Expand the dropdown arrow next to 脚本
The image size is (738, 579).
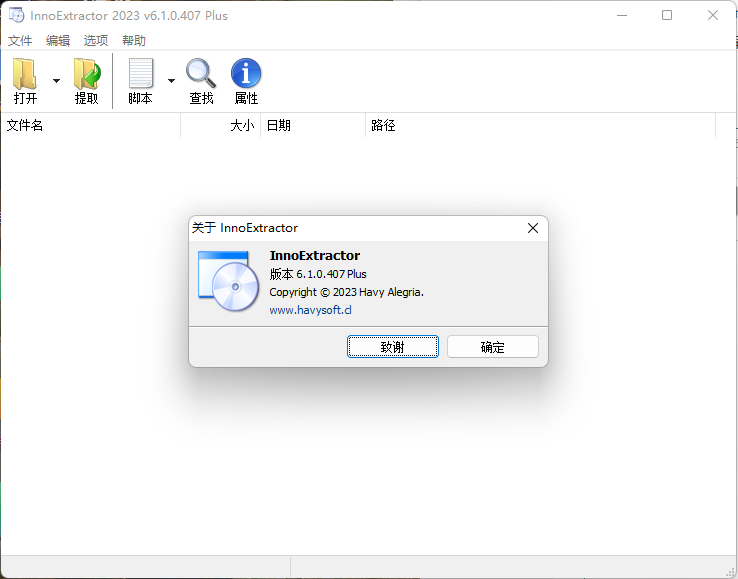pos(171,81)
